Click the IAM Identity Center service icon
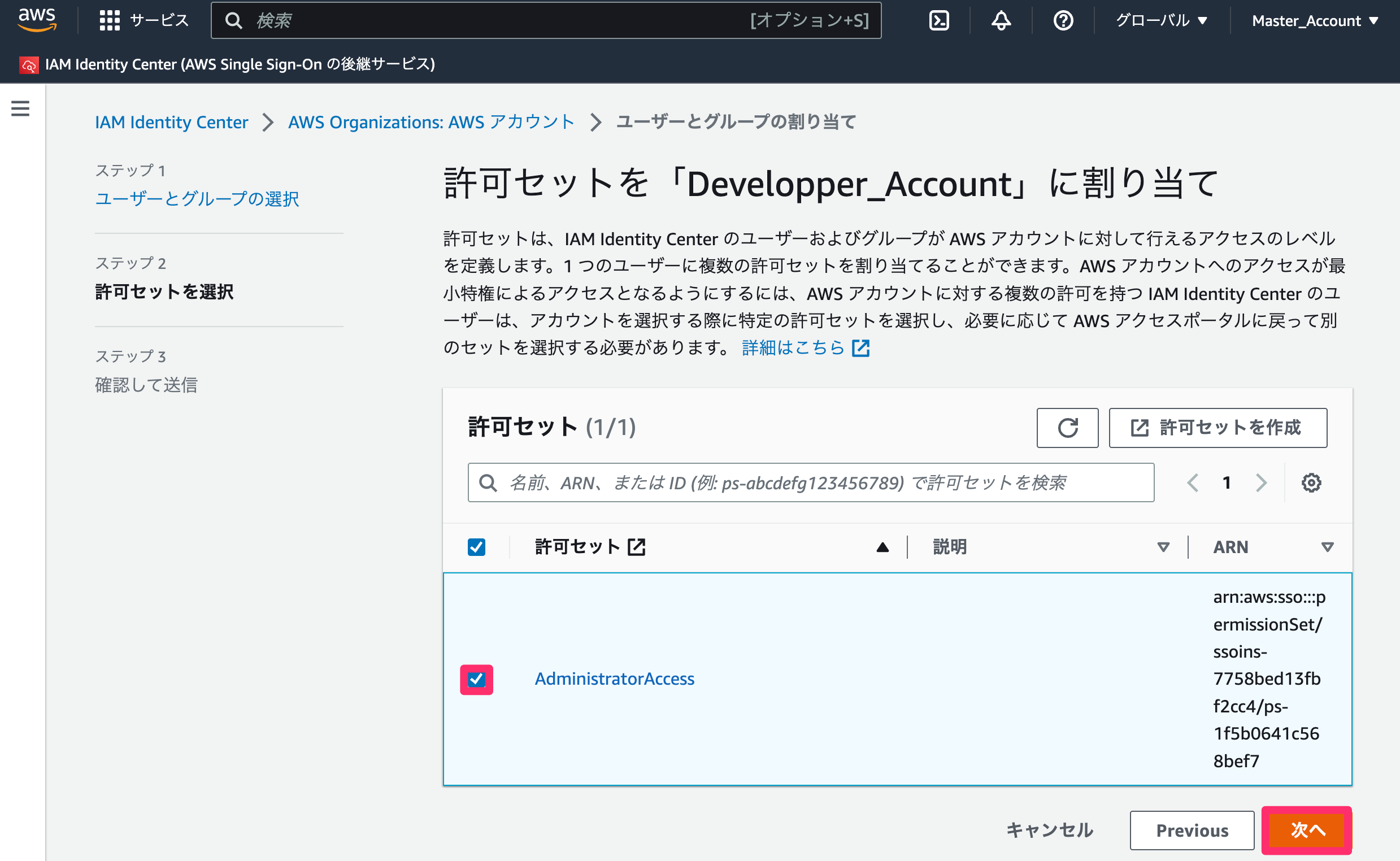The image size is (1400, 861). pyautogui.click(x=28, y=65)
